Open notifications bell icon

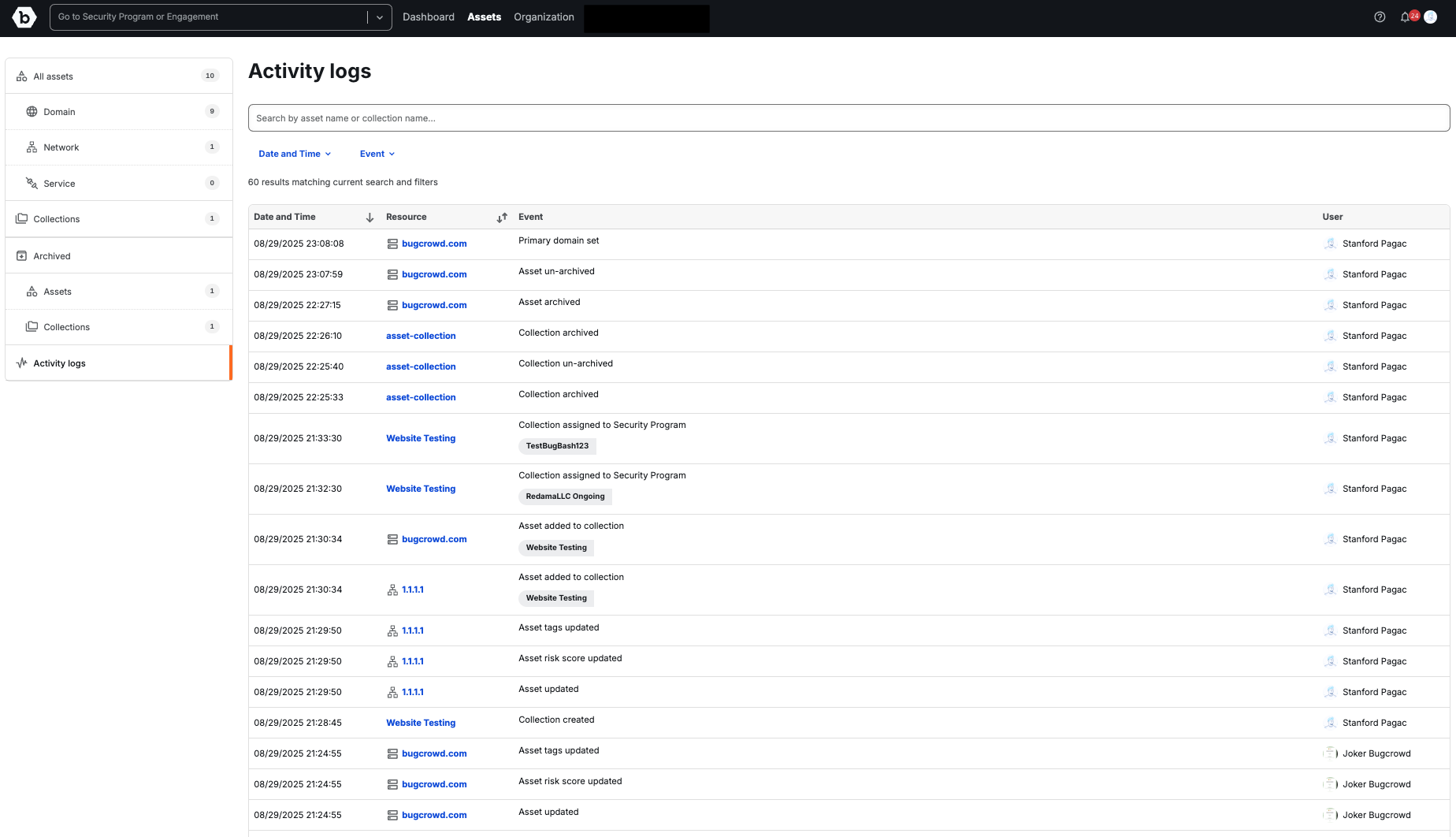1405,17
